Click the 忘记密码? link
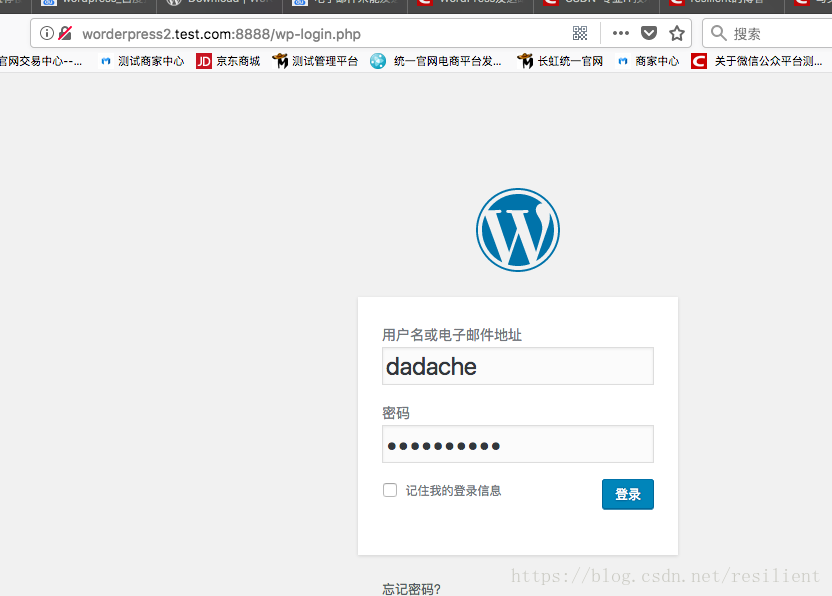The width and height of the screenshot is (832, 596). pyautogui.click(x=411, y=589)
